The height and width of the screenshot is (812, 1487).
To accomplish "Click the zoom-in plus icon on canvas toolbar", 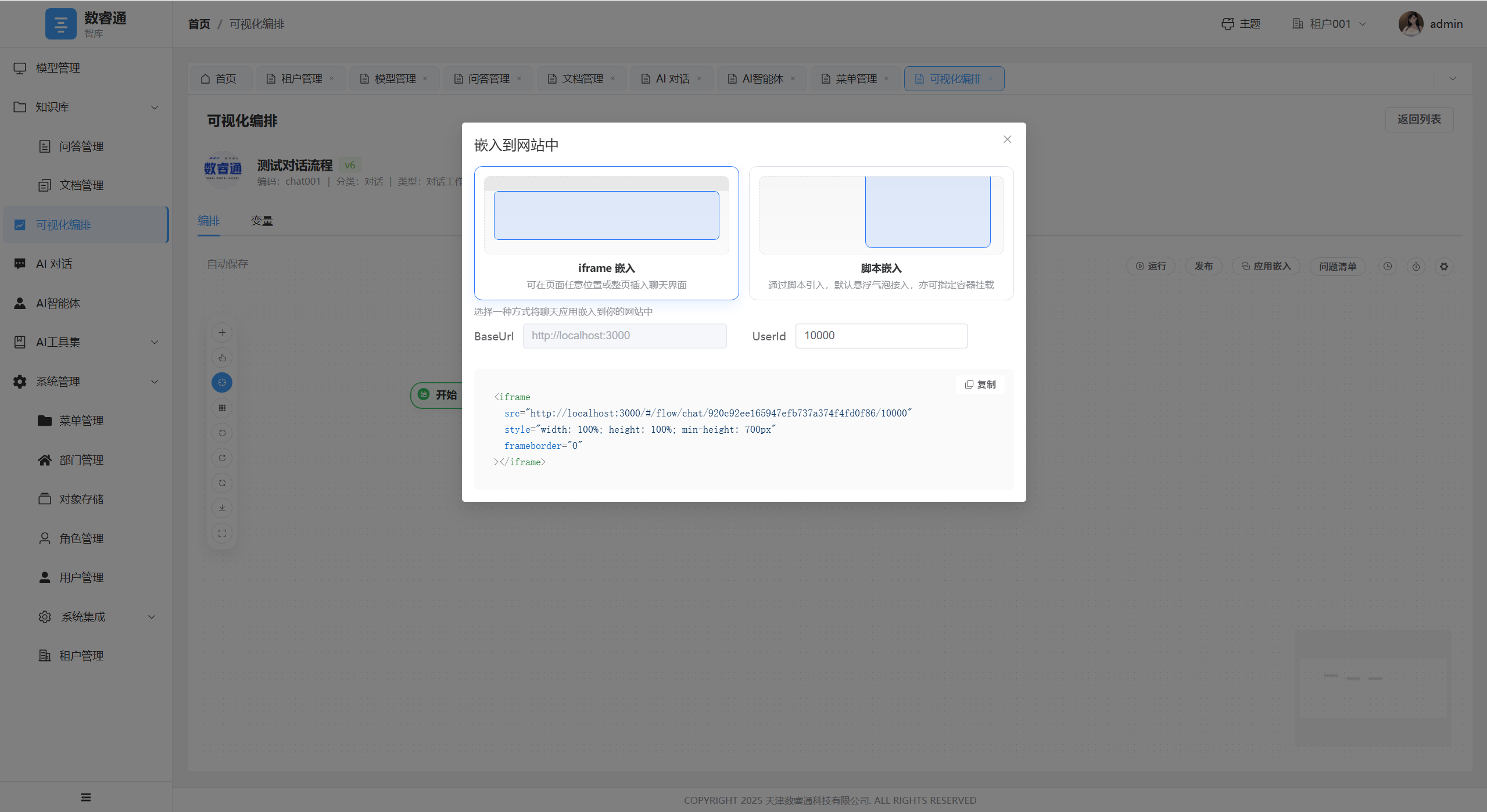I will 222,332.
